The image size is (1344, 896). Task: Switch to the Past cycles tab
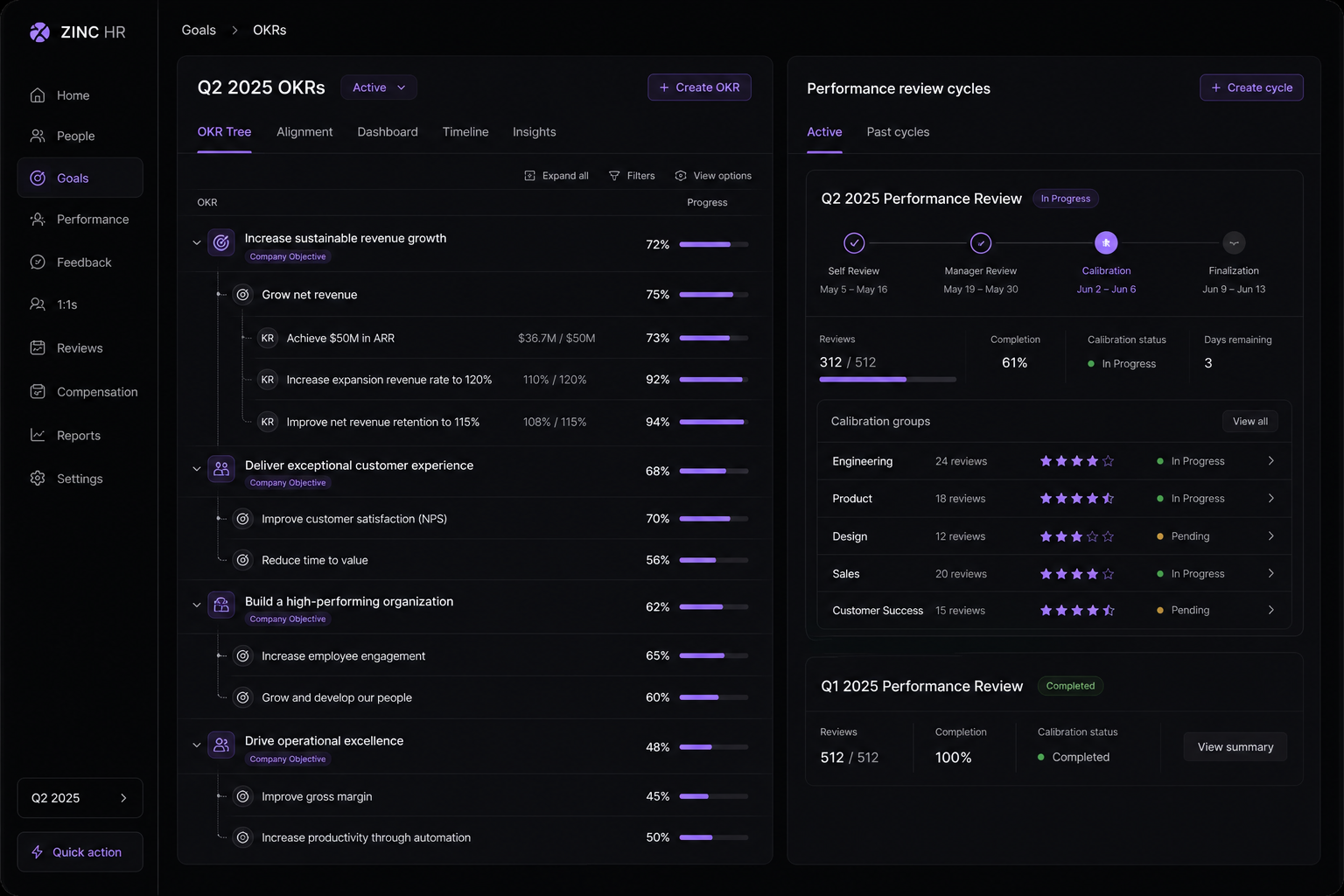898,132
